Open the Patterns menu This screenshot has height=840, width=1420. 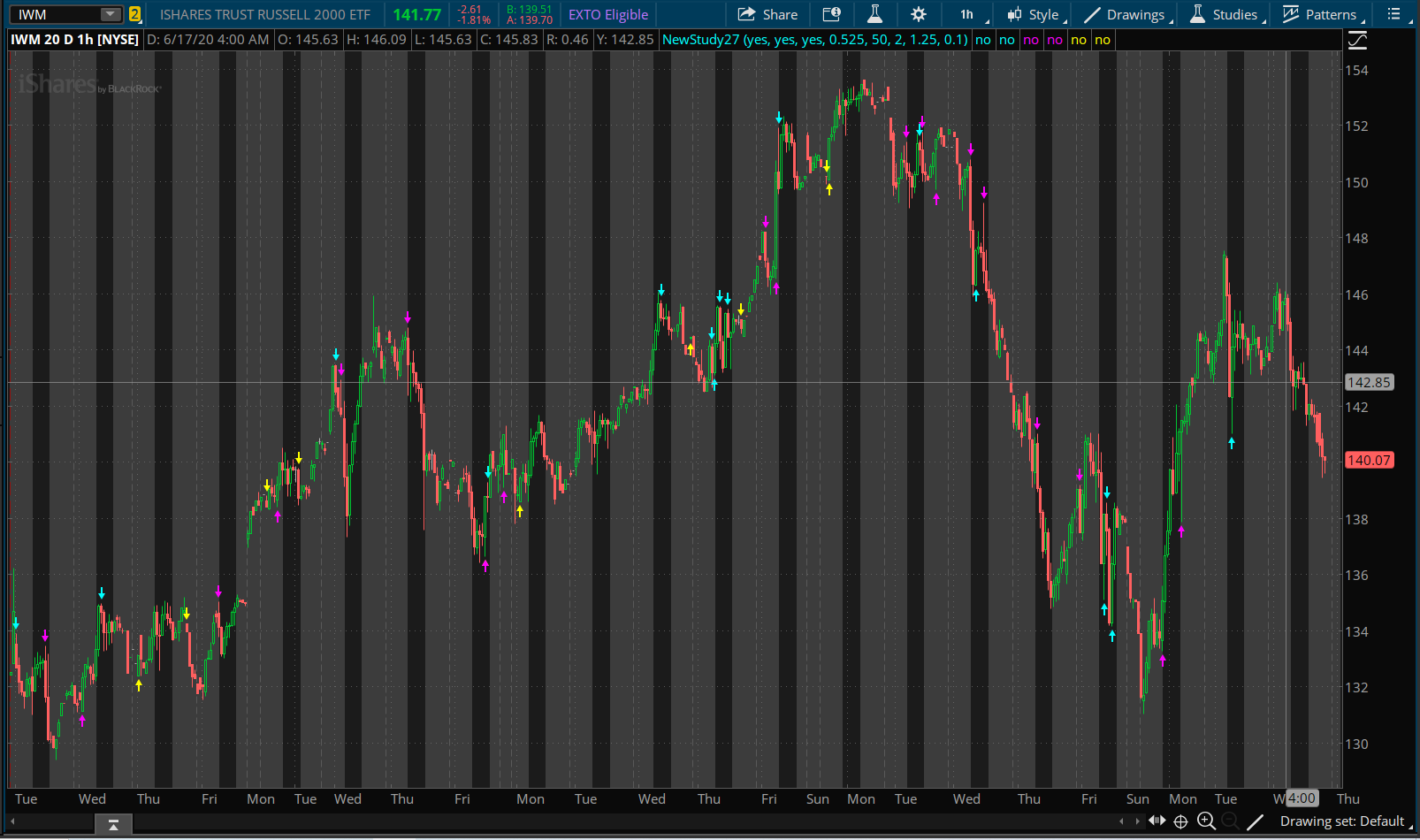click(1324, 14)
